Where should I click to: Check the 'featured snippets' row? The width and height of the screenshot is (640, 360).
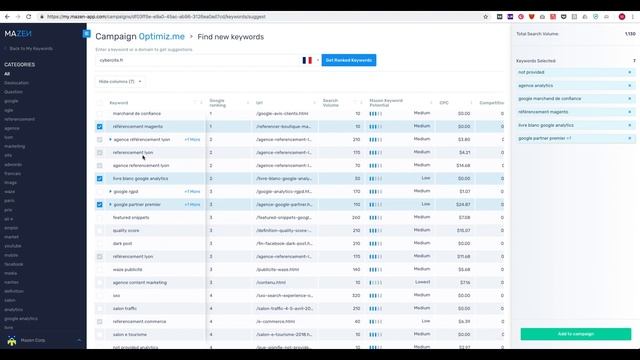[100, 218]
